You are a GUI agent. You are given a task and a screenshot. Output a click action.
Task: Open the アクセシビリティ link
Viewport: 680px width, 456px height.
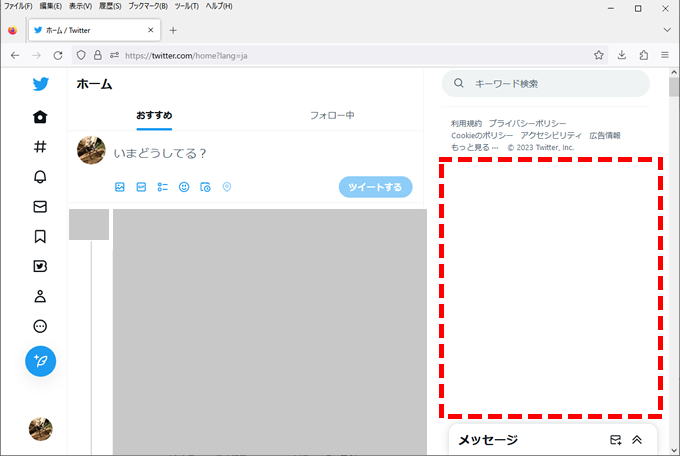tap(551, 135)
